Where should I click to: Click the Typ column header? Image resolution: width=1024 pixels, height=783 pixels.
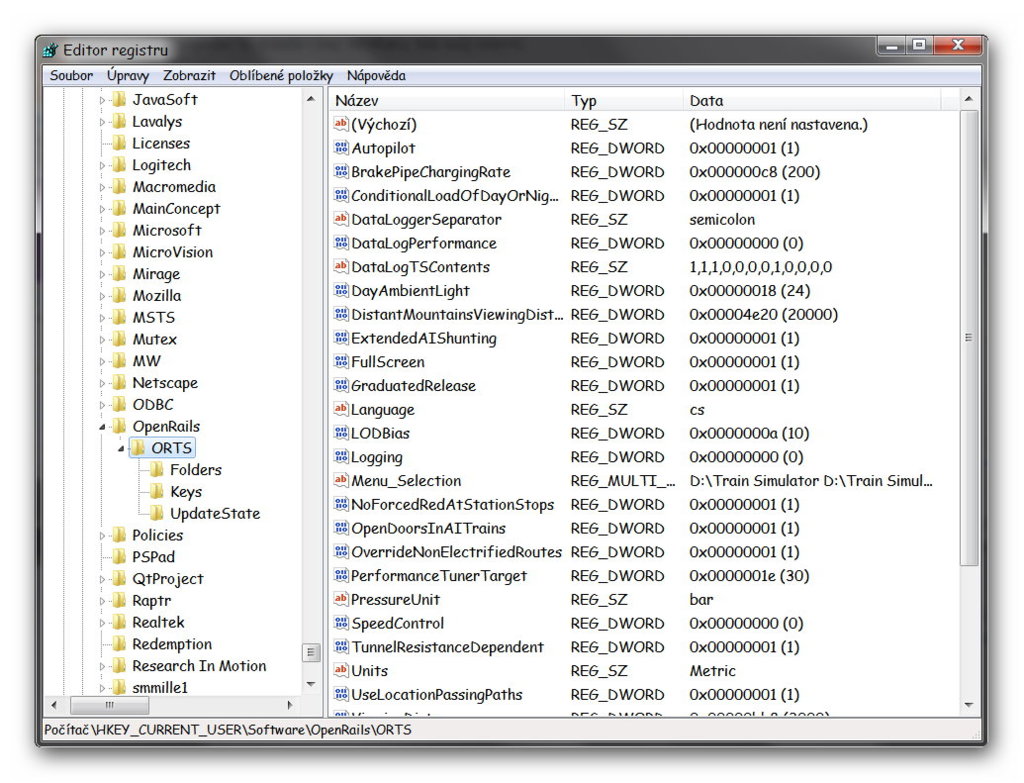pyautogui.click(x=622, y=101)
